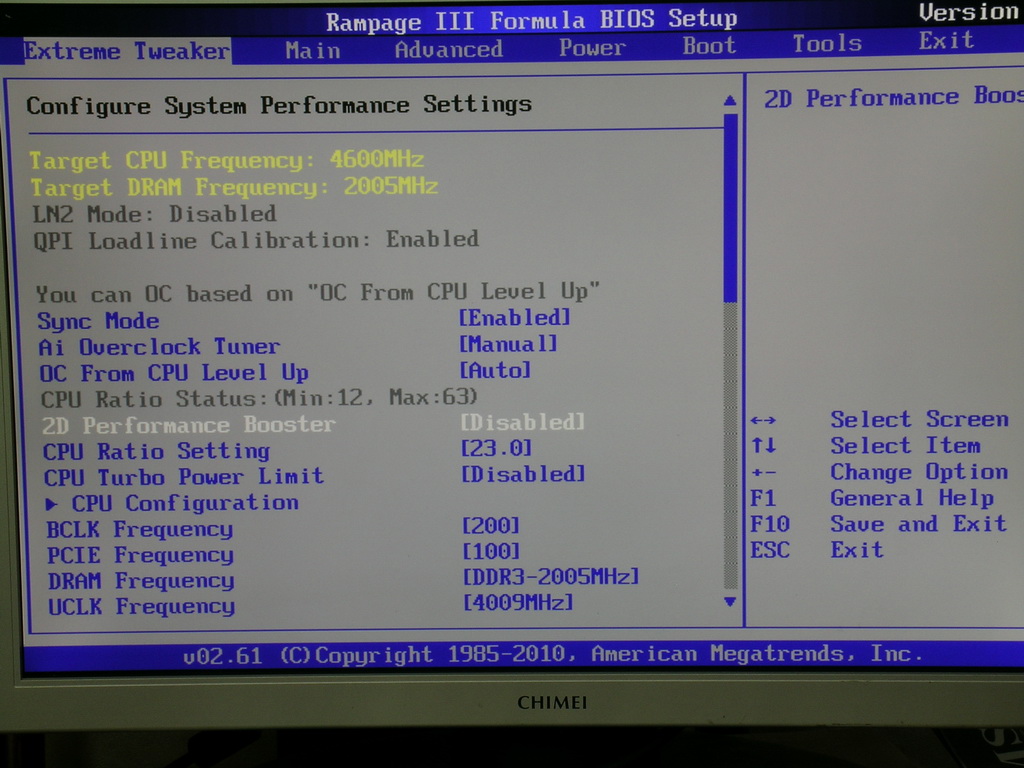Open DRAM Frequency [DDR3-2005MHz] option
The height and width of the screenshot is (768, 1024).
point(551,577)
